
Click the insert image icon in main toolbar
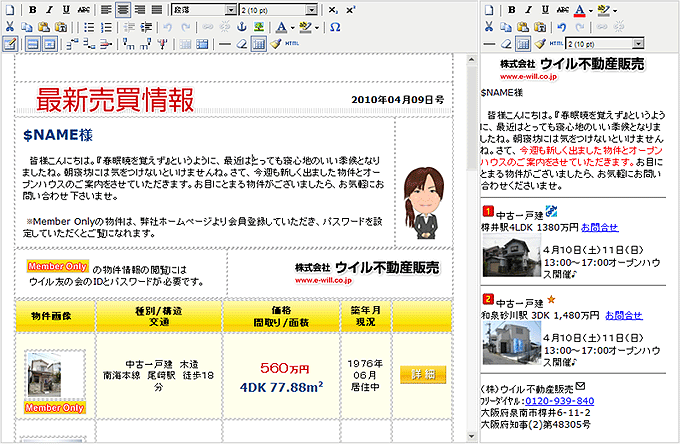(x=258, y=27)
